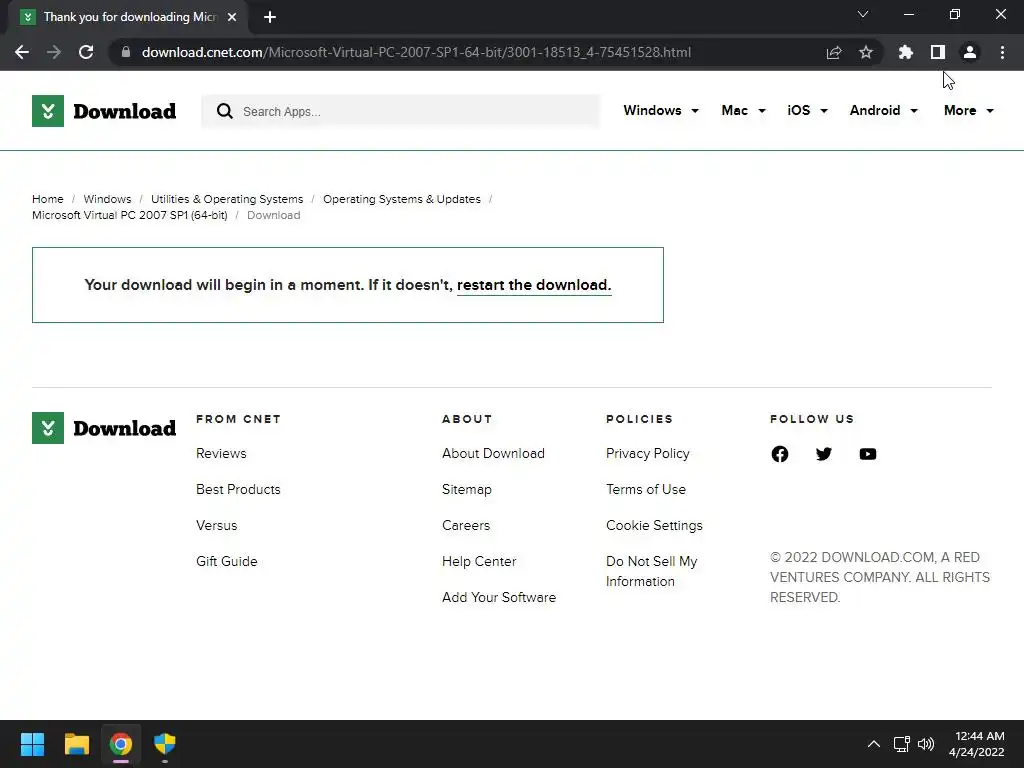Open the Extensions puzzle icon
Viewport: 1024px width, 768px height.
click(905, 52)
